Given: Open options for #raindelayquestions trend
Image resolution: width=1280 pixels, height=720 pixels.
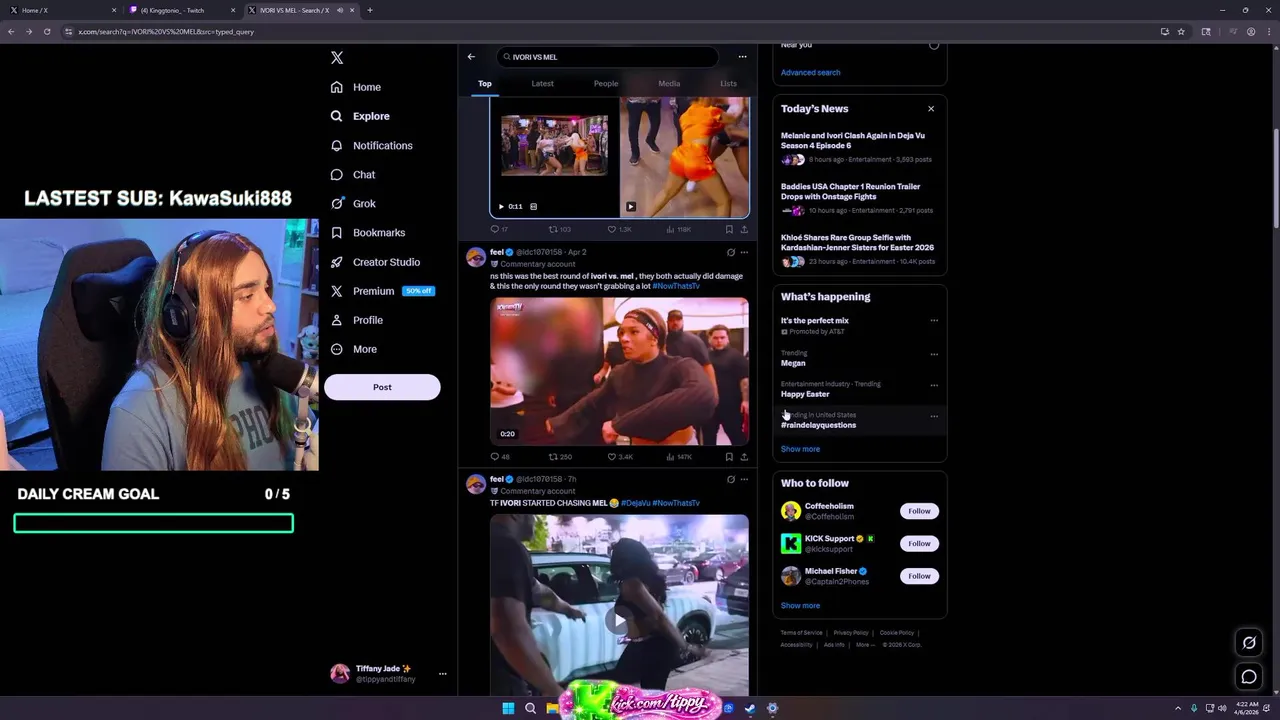Looking at the screenshot, I should coord(934,416).
